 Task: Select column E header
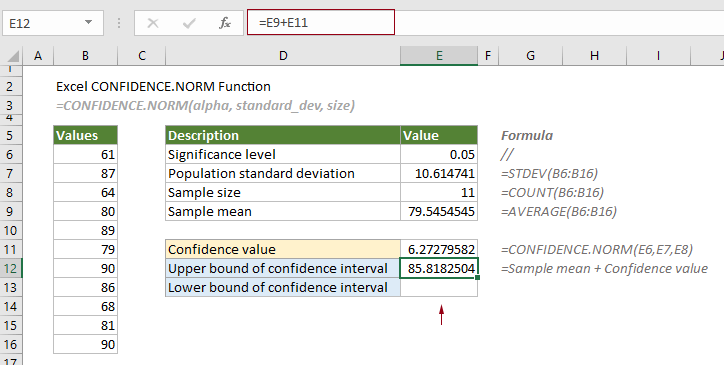pos(439,56)
